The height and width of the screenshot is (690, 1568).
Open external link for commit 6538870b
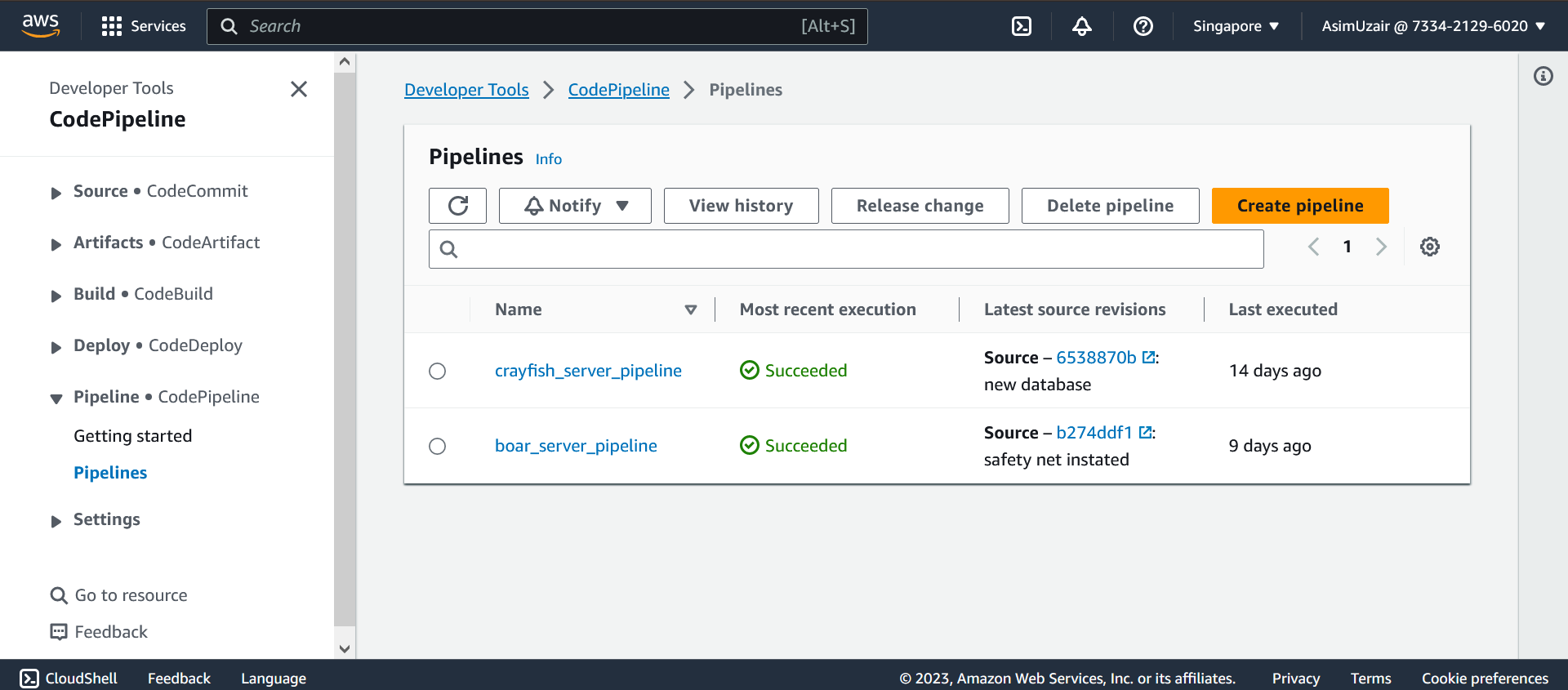[x=1149, y=358]
